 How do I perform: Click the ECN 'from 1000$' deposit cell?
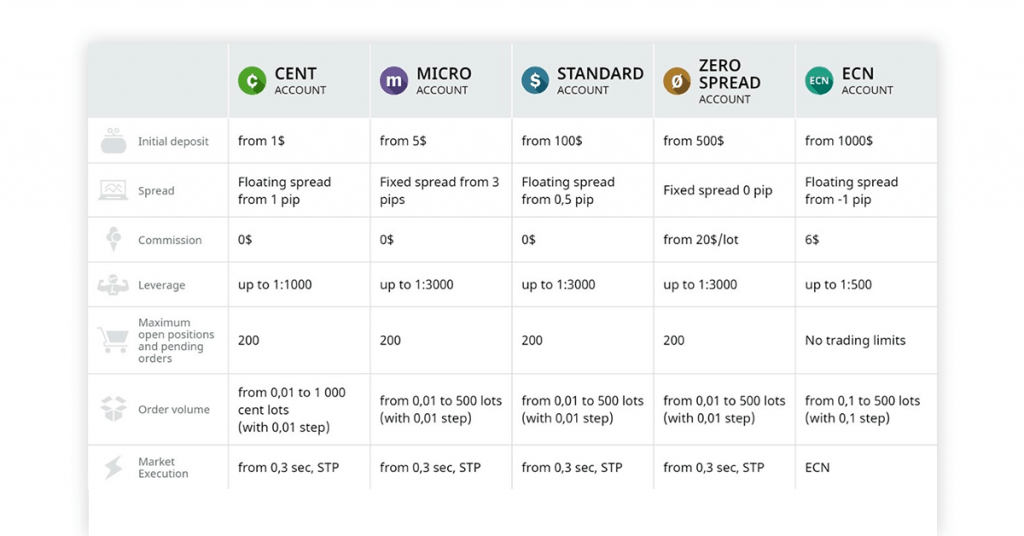click(839, 141)
